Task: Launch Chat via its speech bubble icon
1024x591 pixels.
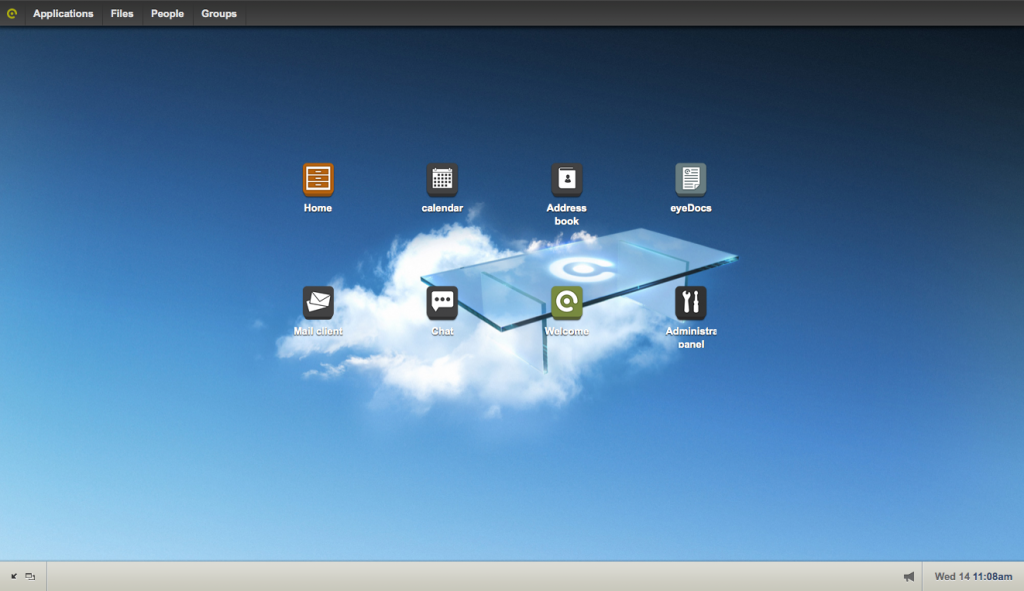Action: (442, 303)
